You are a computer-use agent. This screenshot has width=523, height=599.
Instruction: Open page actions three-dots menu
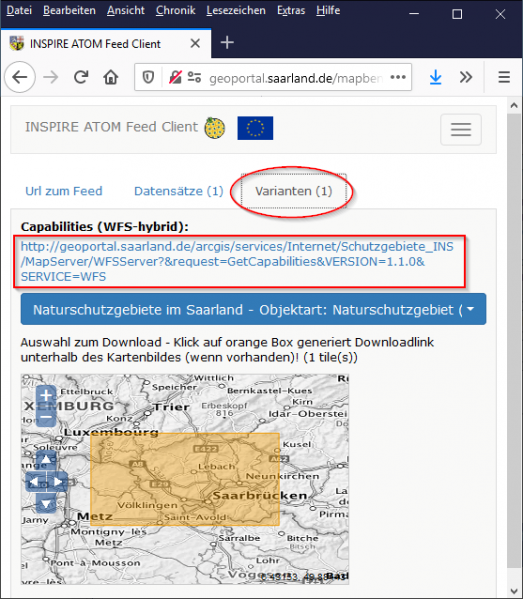pos(398,78)
